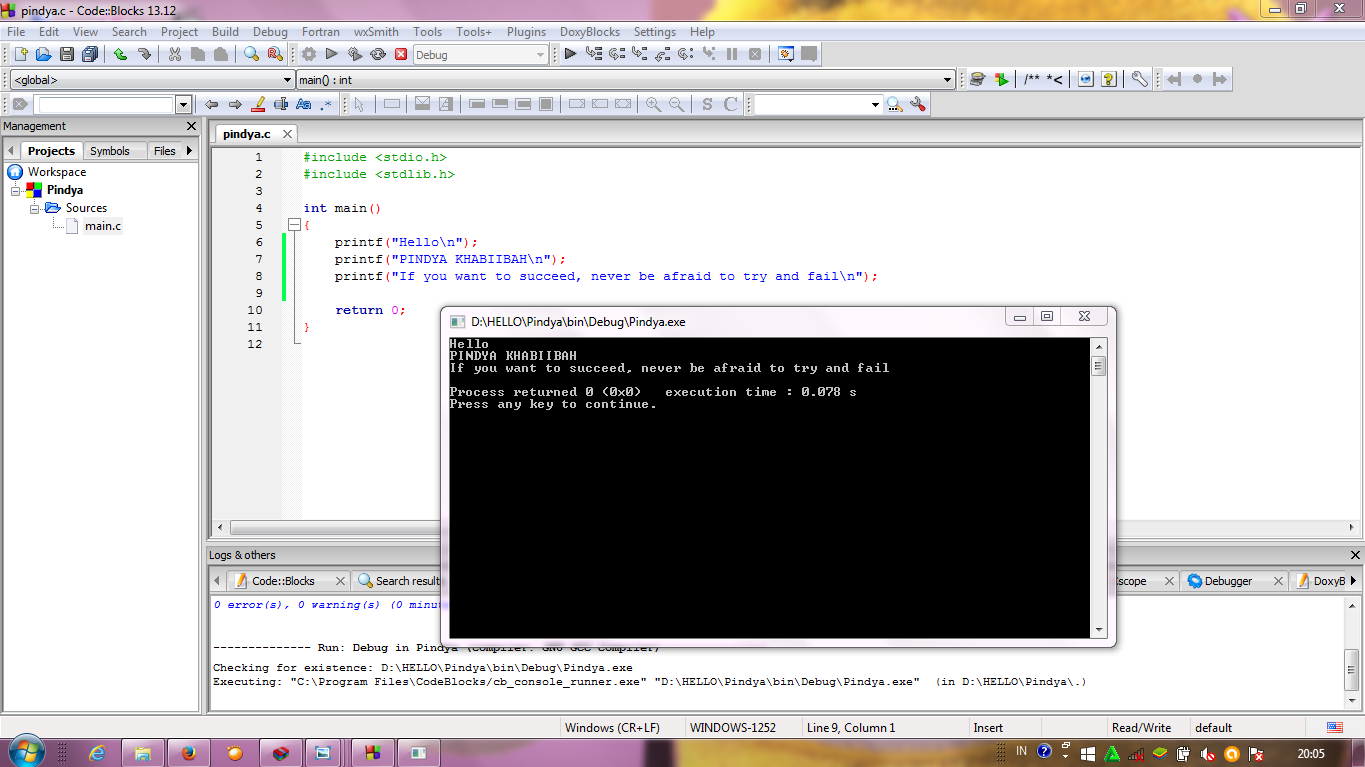This screenshot has height=767, width=1365.
Task: Switch to the Symbols tab
Action: 110,151
